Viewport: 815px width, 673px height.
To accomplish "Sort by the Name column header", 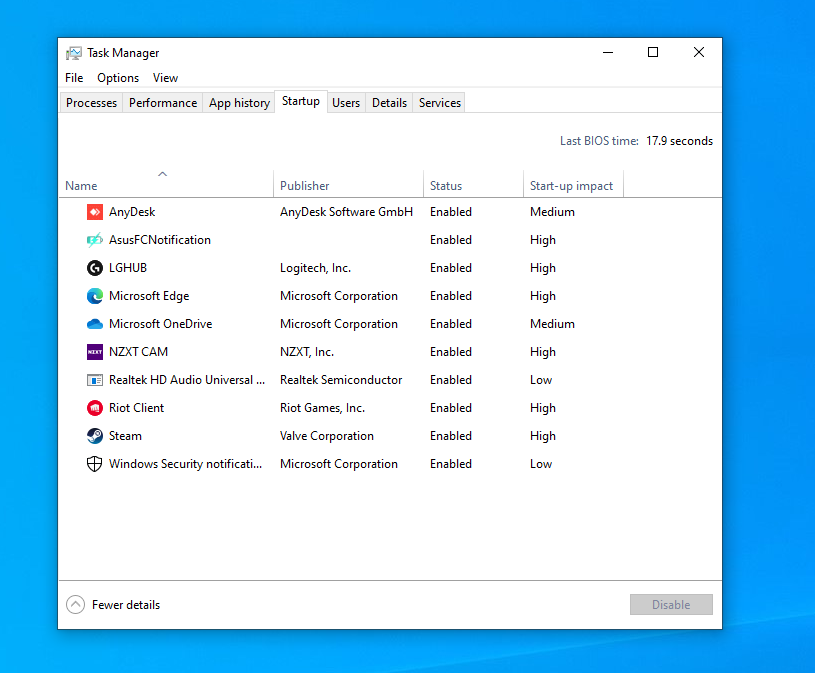I will point(166,183).
